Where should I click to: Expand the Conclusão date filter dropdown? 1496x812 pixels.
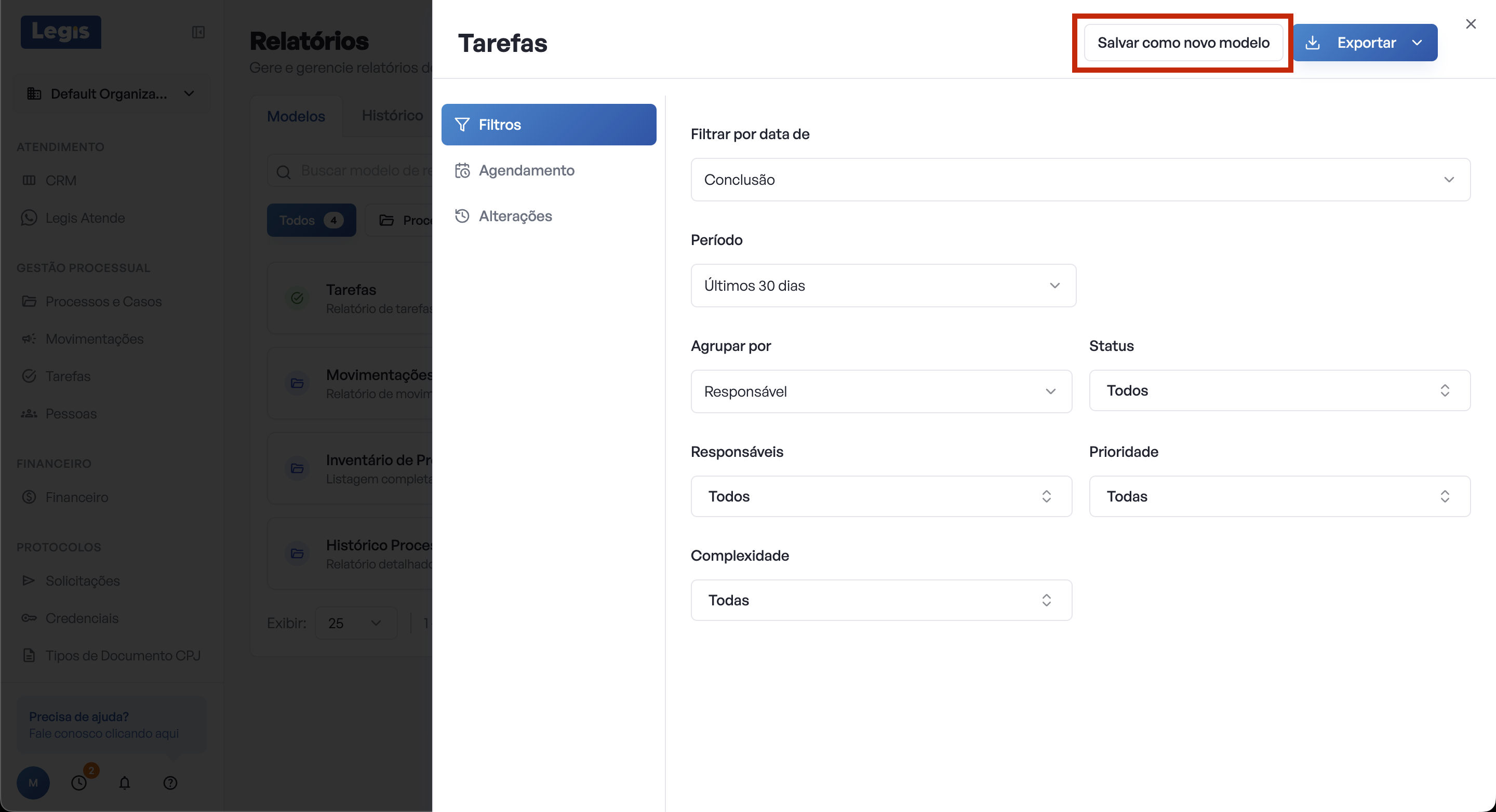pos(1080,179)
